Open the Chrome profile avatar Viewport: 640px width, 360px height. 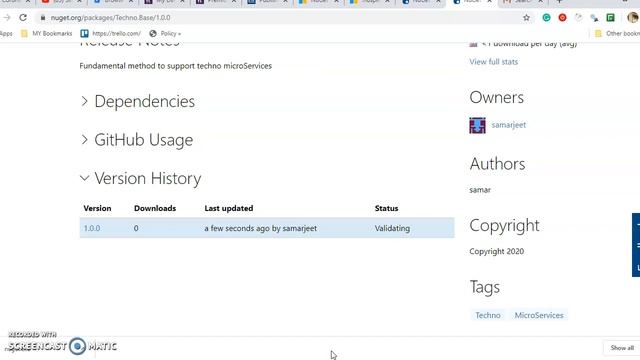(633, 17)
